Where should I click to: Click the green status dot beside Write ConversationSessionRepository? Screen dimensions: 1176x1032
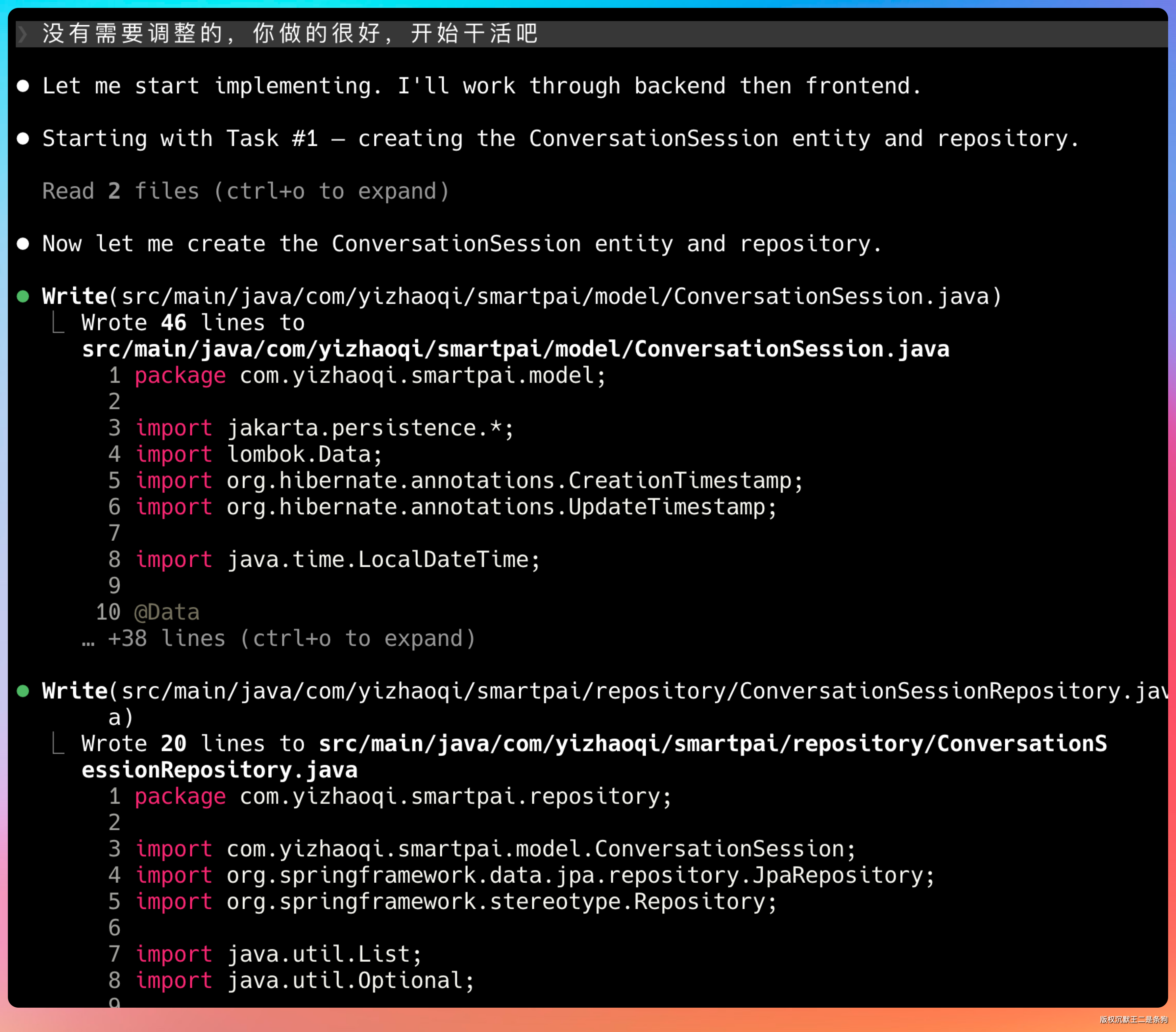23,691
